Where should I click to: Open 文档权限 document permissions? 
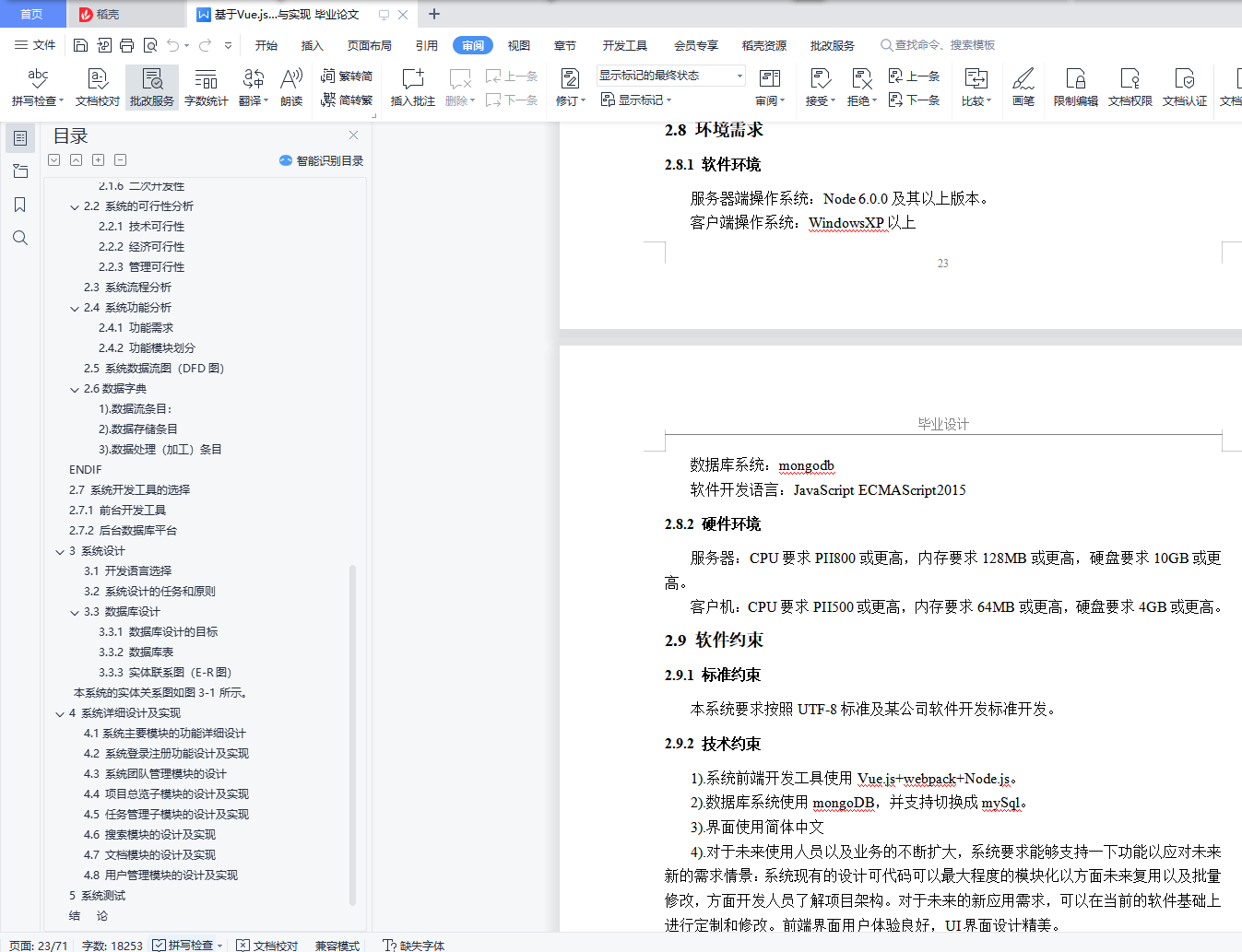[x=1130, y=88]
